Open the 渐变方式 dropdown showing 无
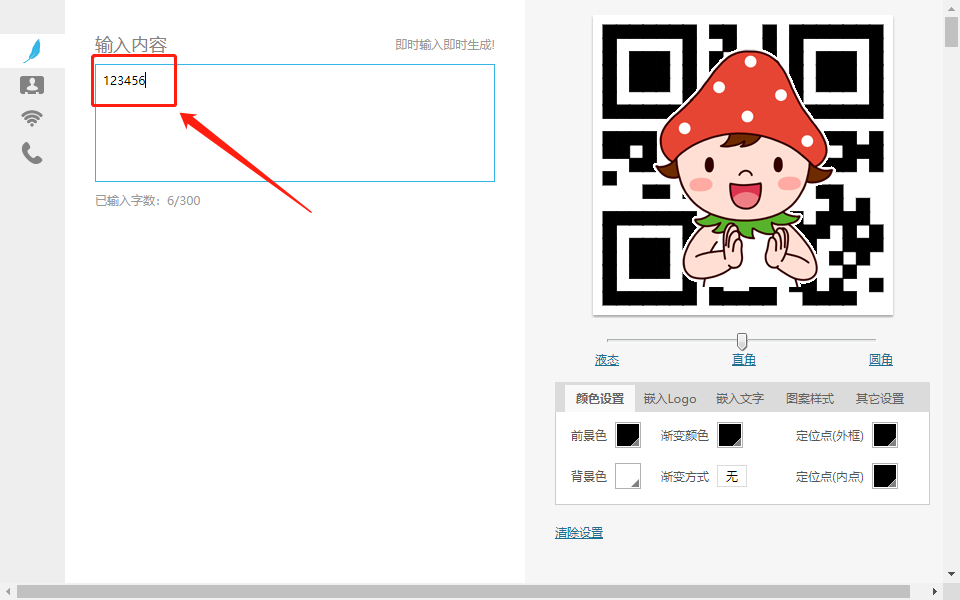Image resolution: width=960 pixels, height=600 pixels. [x=732, y=476]
